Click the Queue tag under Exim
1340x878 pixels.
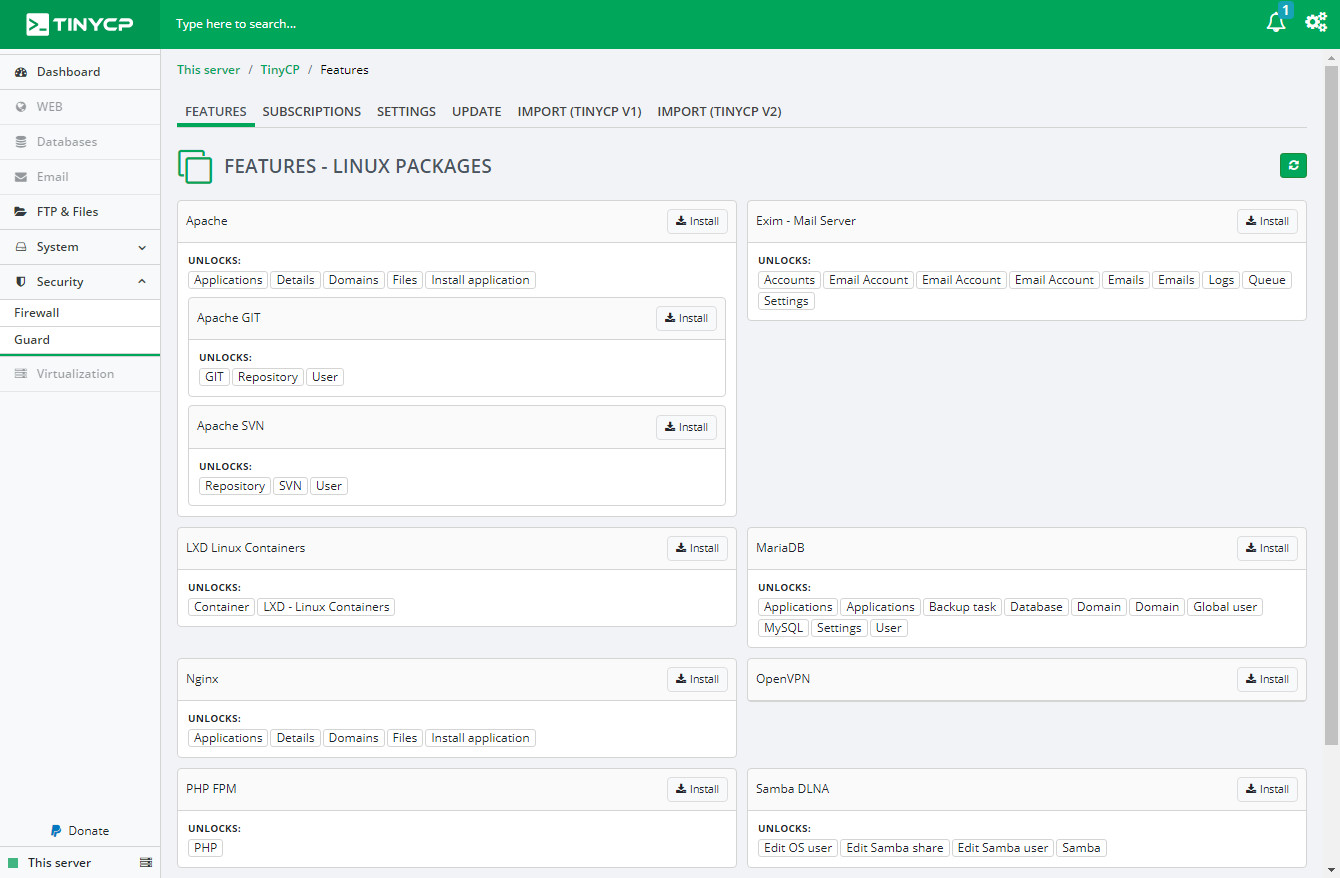(1267, 280)
